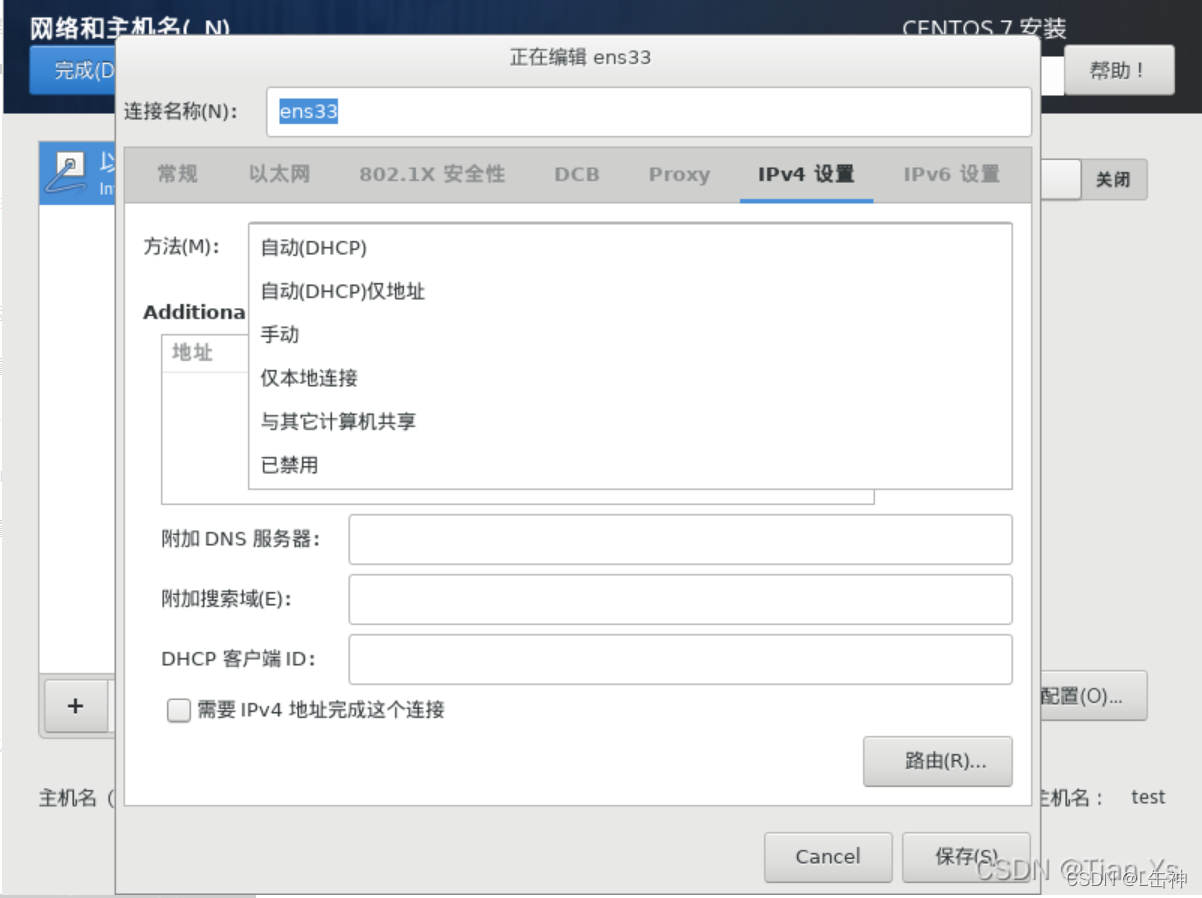Choose 仅本地连接 link-local option
This screenshot has width=1202, height=898.
[x=630, y=378]
